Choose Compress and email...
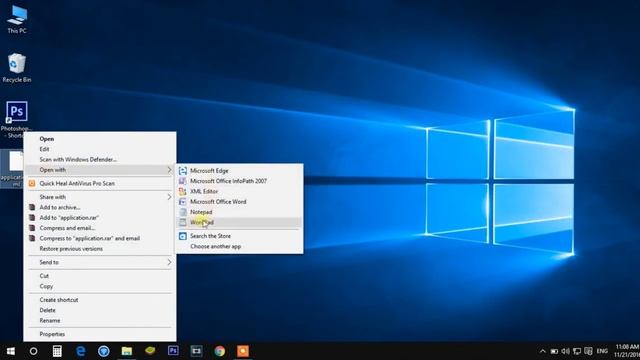This screenshot has height=360, width=640. (x=100, y=228)
